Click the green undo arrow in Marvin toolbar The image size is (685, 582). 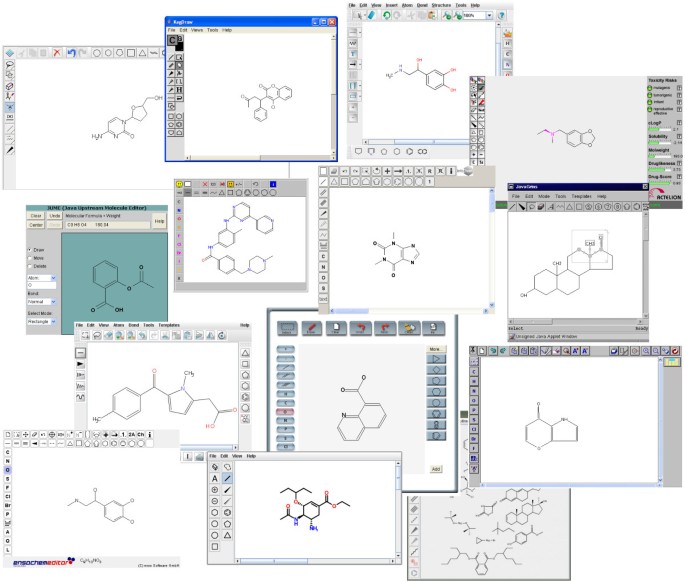tap(387, 15)
